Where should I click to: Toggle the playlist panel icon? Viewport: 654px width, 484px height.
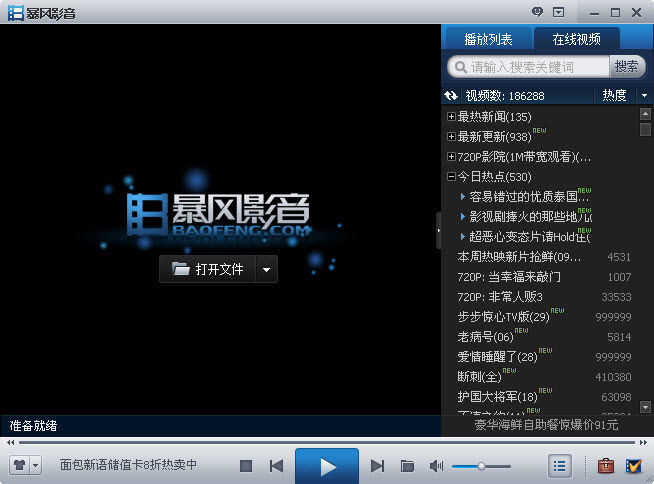[559, 466]
